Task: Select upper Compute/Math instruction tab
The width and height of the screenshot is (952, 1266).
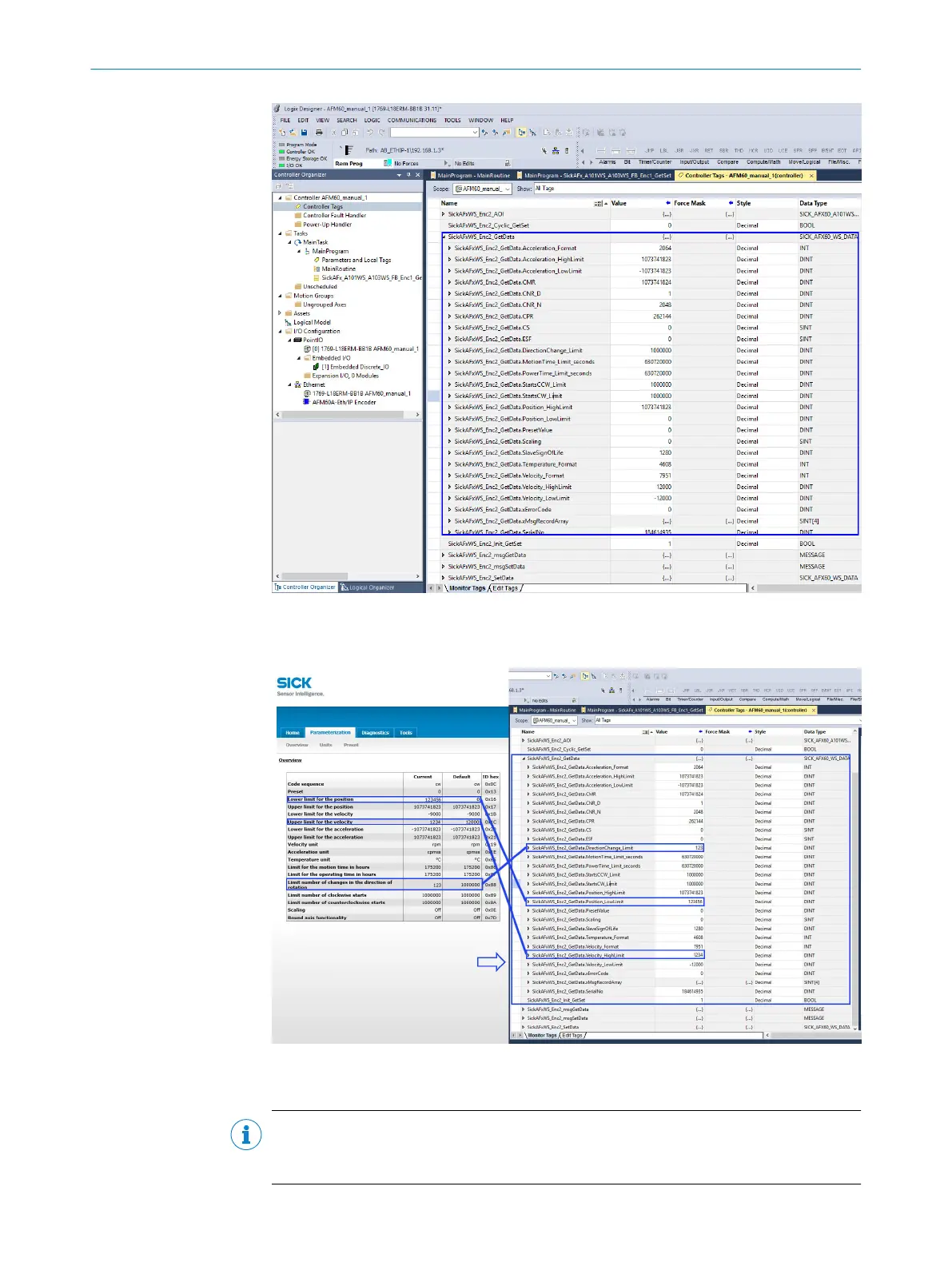Action: click(x=763, y=162)
